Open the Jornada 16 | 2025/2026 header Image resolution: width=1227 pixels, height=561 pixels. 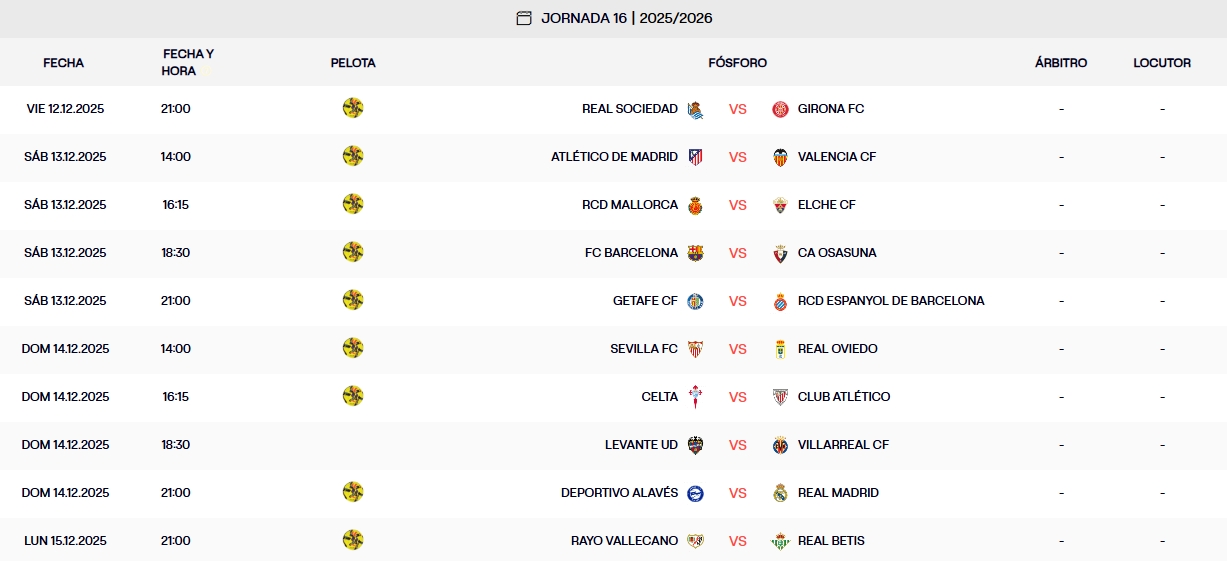click(626, 18)
